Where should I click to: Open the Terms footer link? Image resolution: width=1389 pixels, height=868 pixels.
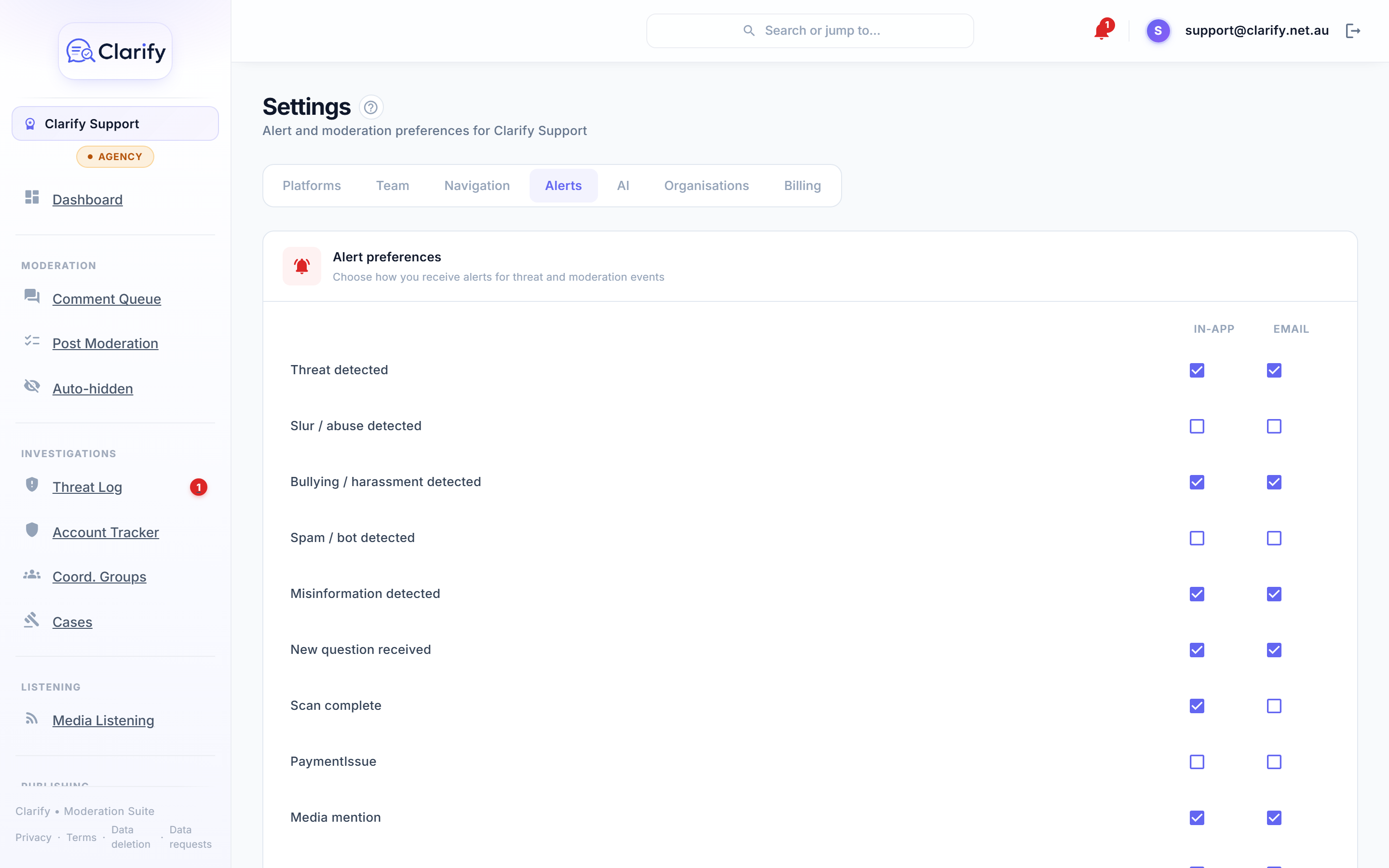pyautogui.click(x=82, y=838)
